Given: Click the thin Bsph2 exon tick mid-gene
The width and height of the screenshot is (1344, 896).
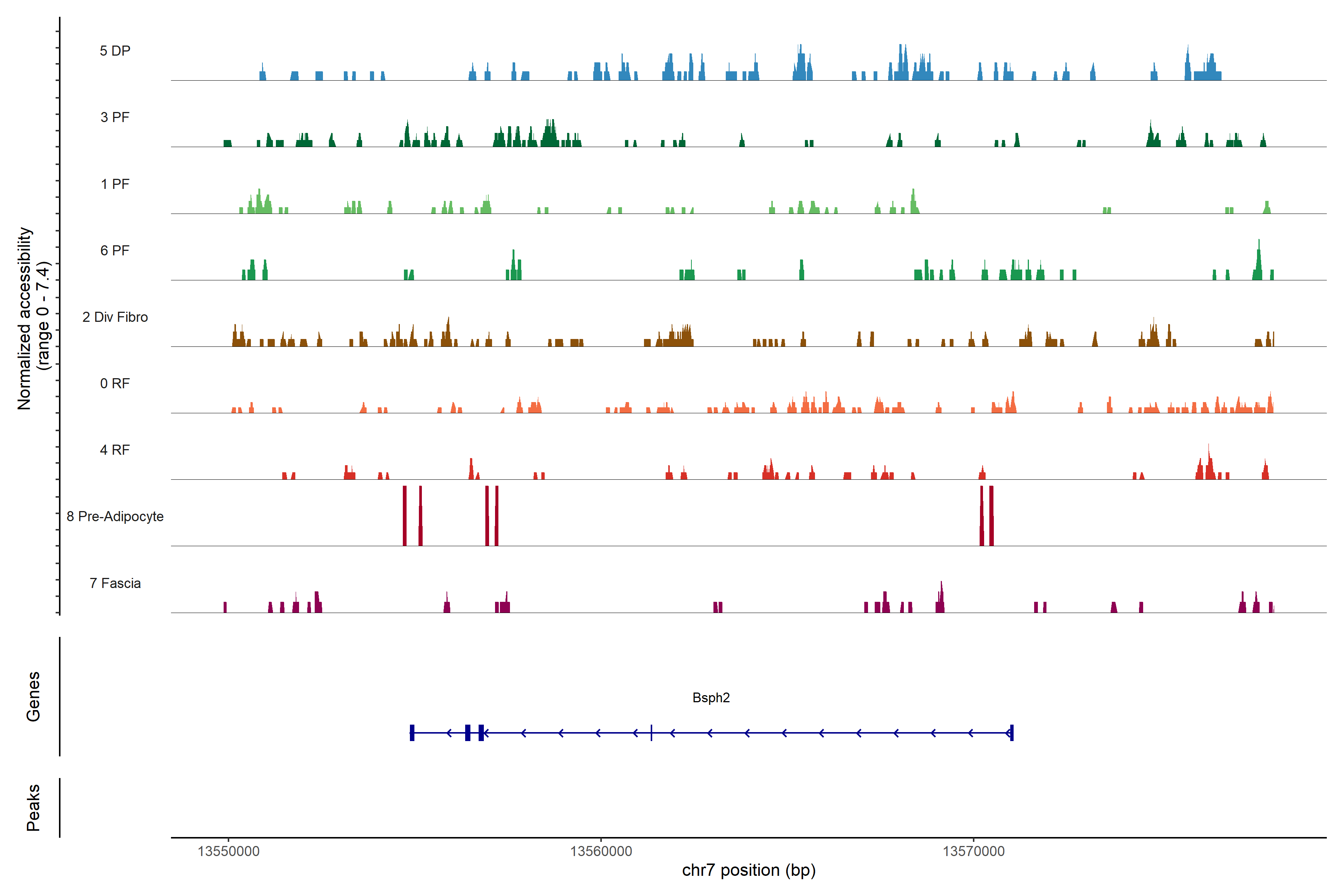Looking at the screenshot, I should 651,732.
